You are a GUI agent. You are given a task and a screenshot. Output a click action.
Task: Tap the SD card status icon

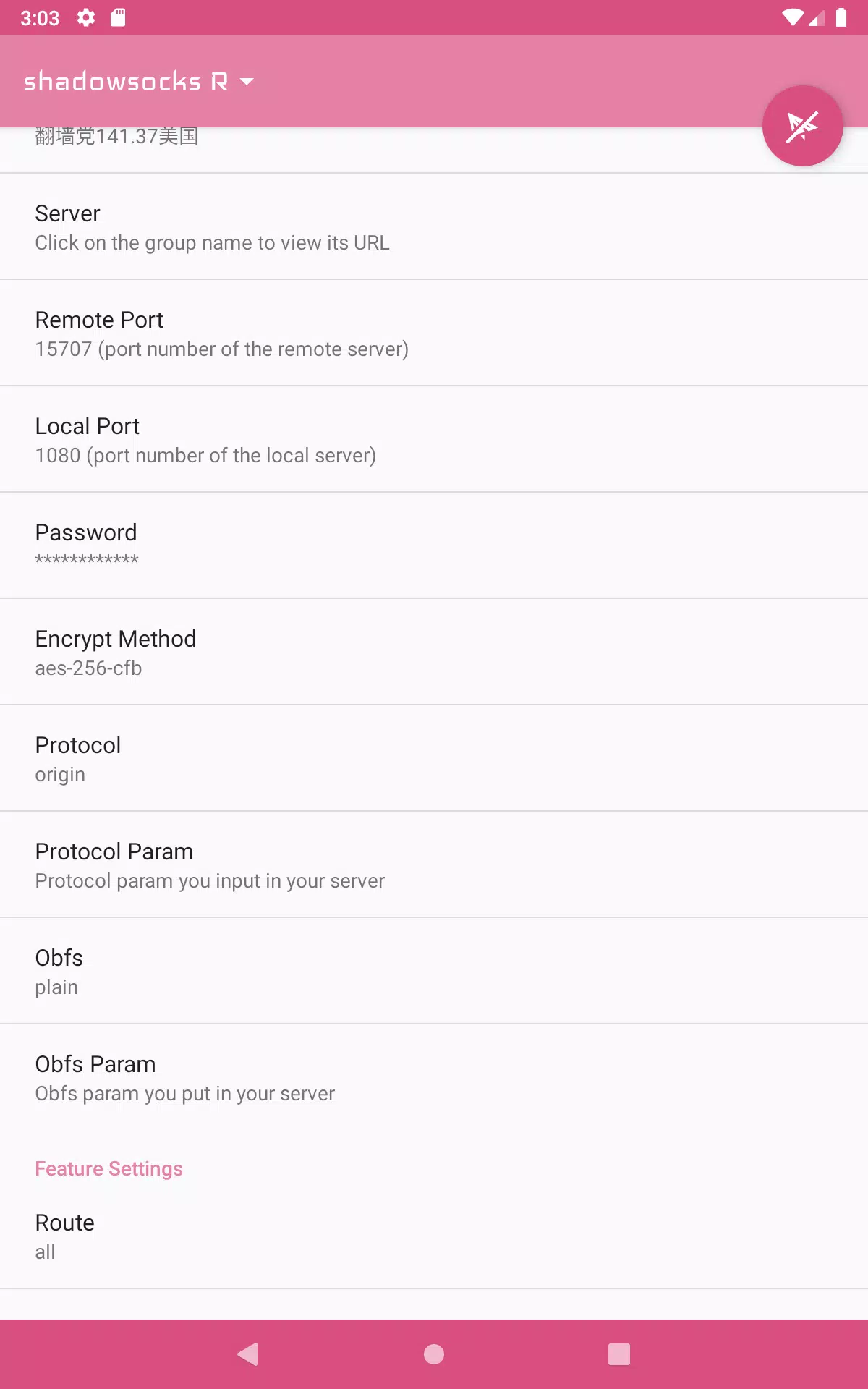pos(118,17)
